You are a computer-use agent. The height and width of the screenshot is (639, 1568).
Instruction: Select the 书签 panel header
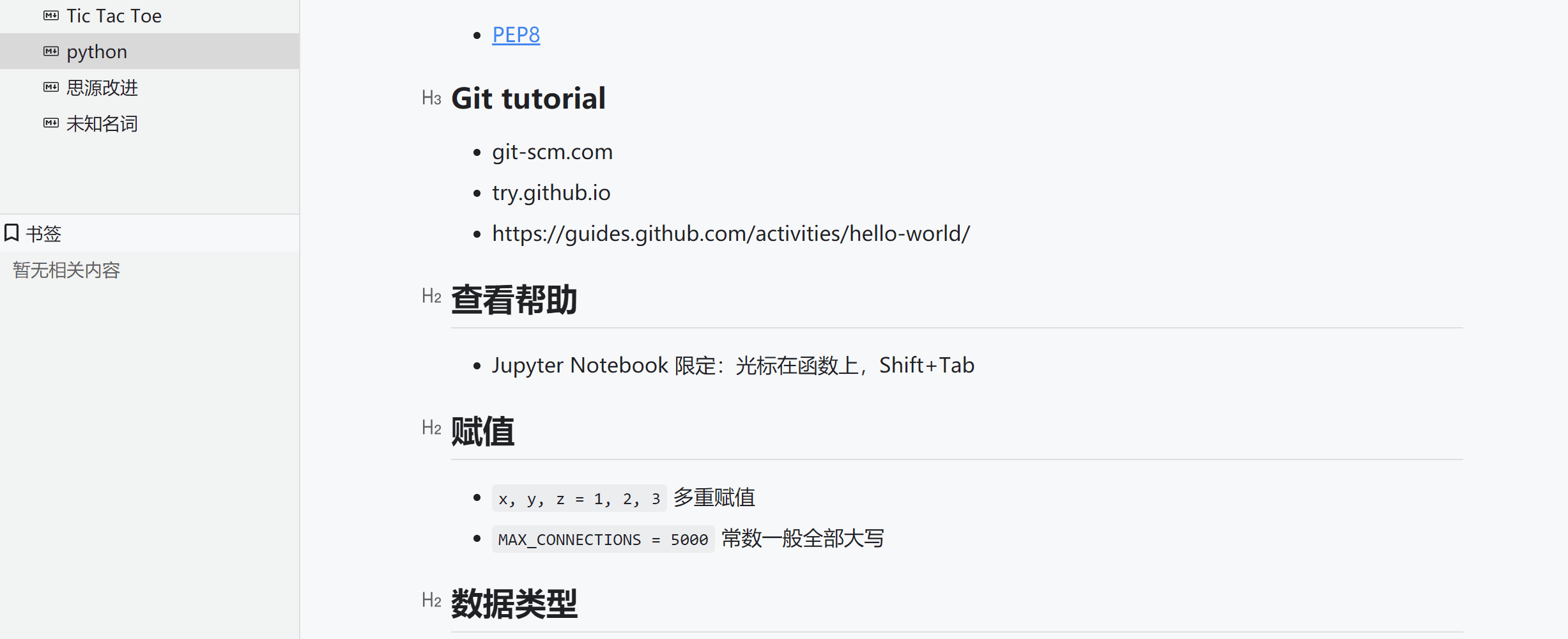tap(150, 233)
